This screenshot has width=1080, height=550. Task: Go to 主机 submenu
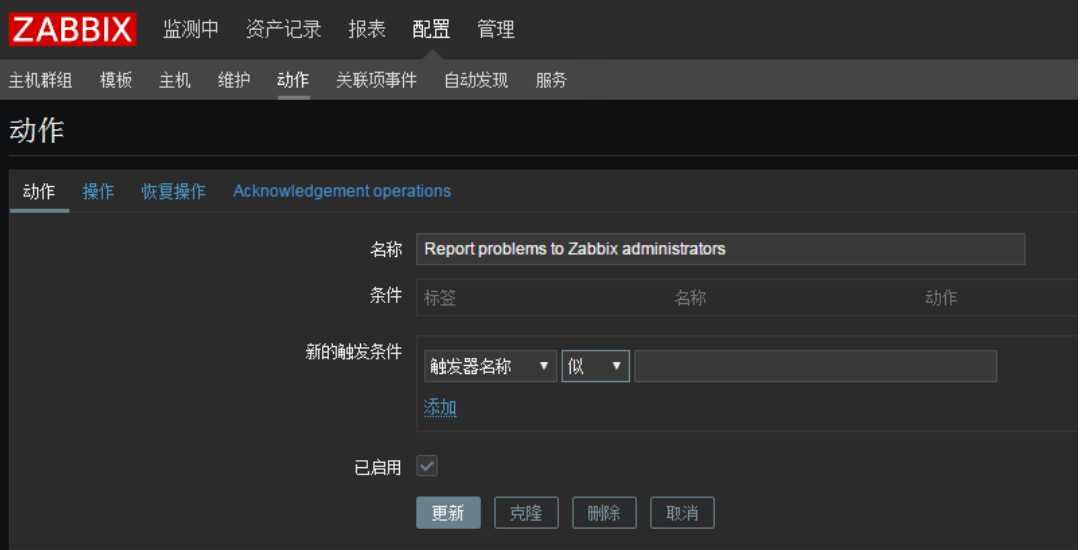pos(174,80)
